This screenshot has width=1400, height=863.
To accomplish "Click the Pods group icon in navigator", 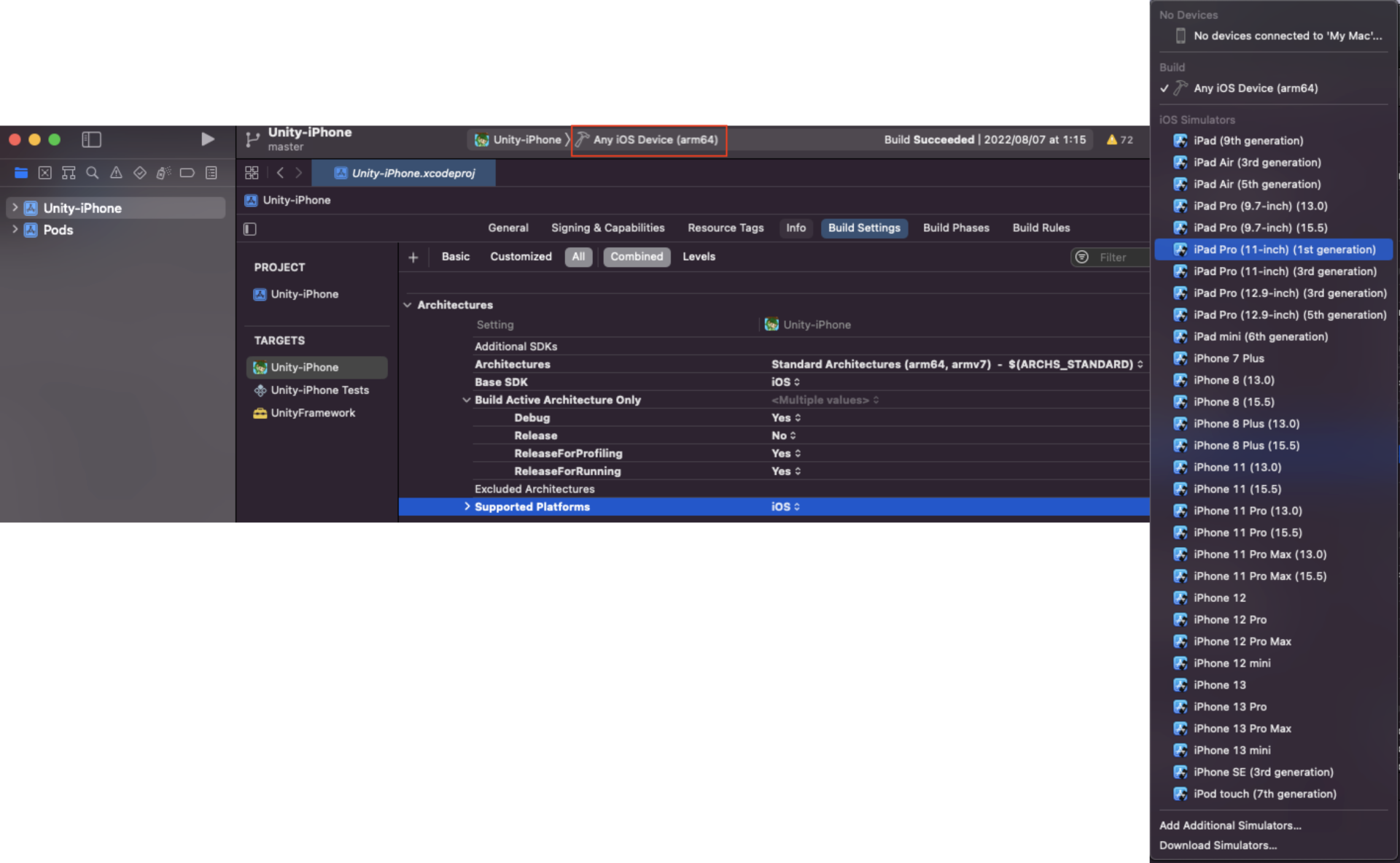I will (29, 229).
